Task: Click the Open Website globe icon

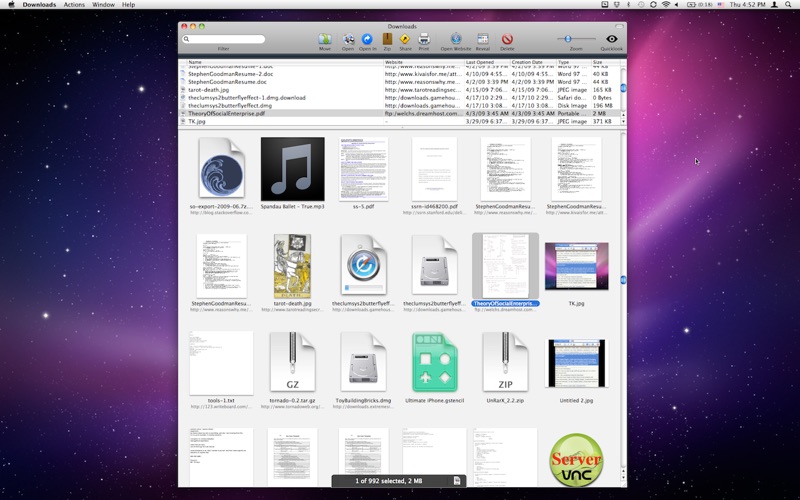Action: 456,39
